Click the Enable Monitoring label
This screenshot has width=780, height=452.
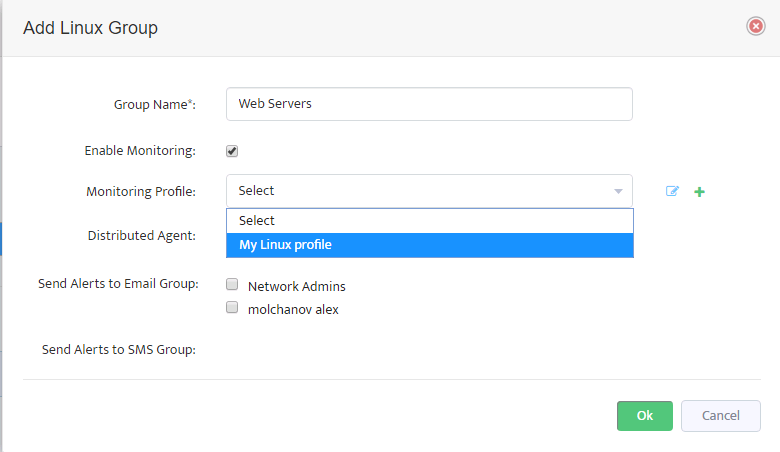coord(140,151)
